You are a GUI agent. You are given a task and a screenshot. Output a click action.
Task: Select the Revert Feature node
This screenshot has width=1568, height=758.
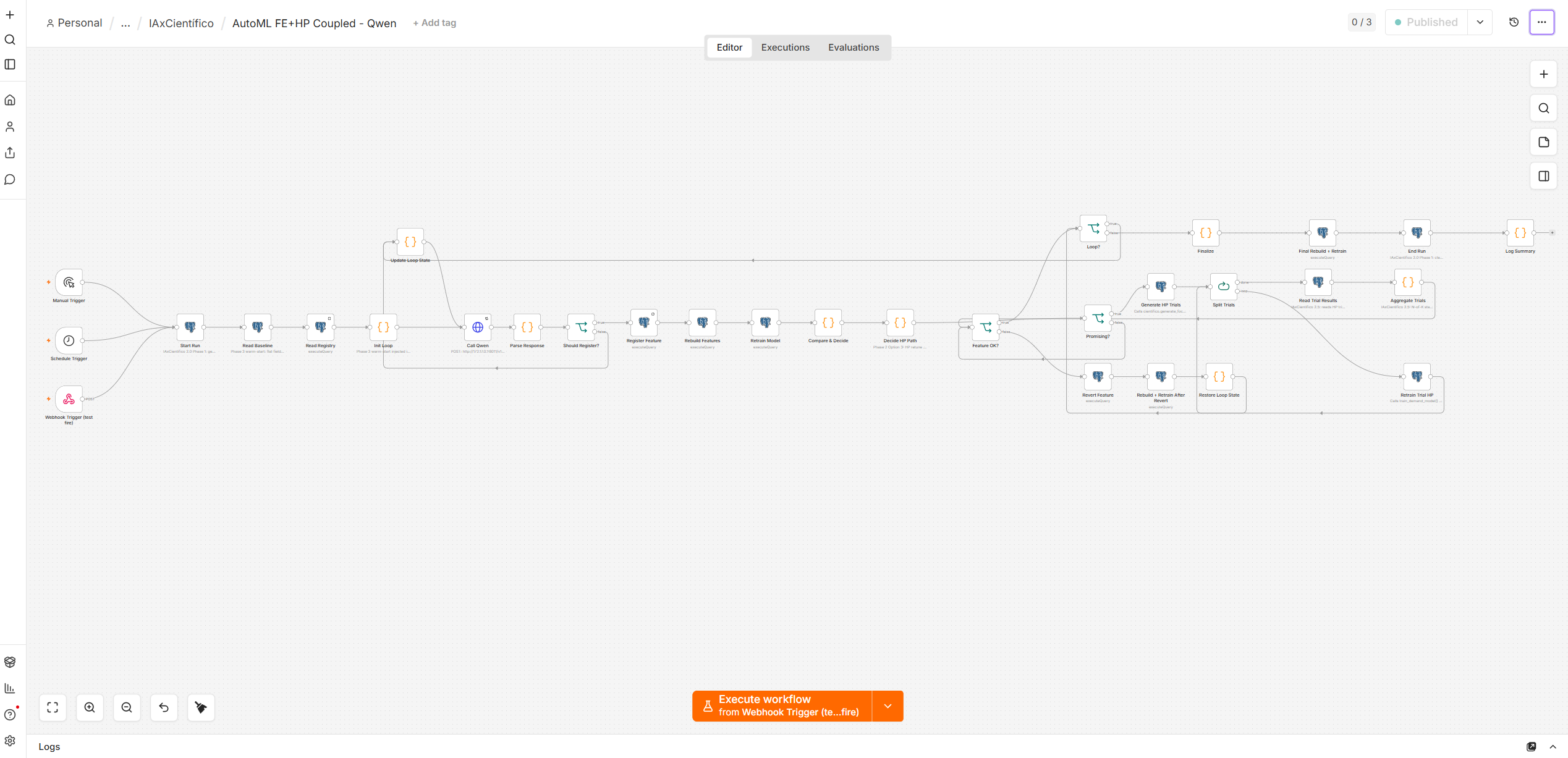click(x=1098, y=377)
